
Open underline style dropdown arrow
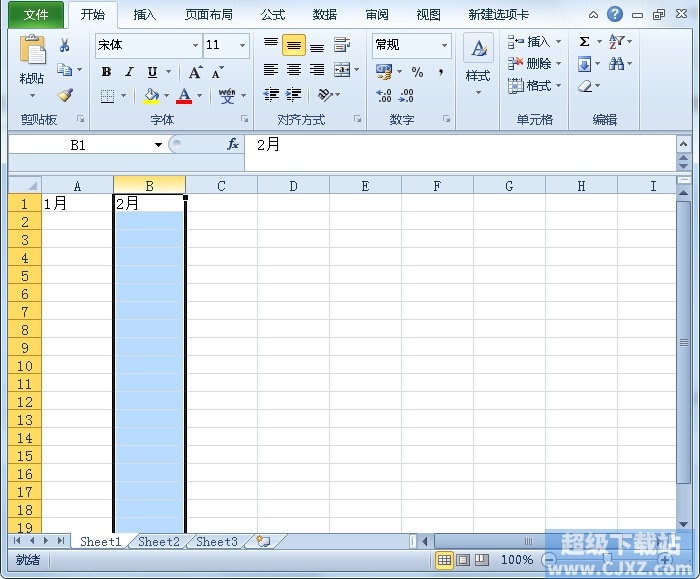(x=168, y=71)
